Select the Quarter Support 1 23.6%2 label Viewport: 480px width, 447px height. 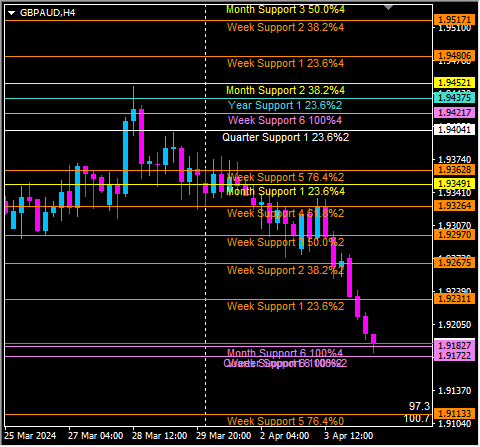click(286, 137)
